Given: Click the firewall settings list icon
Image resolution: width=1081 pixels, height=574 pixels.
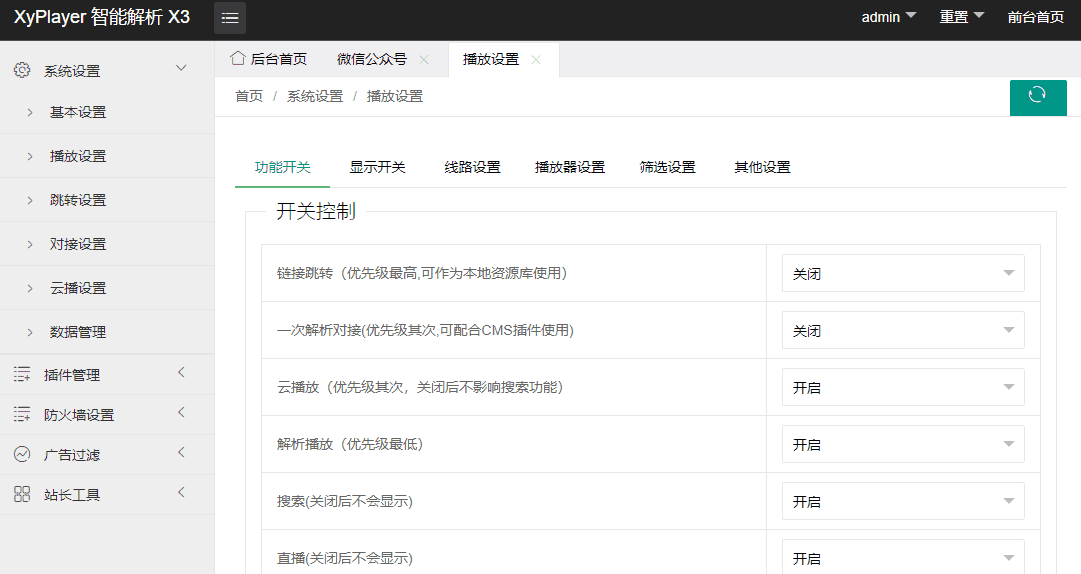Looking at the screenshot, I should pos(21,414).
